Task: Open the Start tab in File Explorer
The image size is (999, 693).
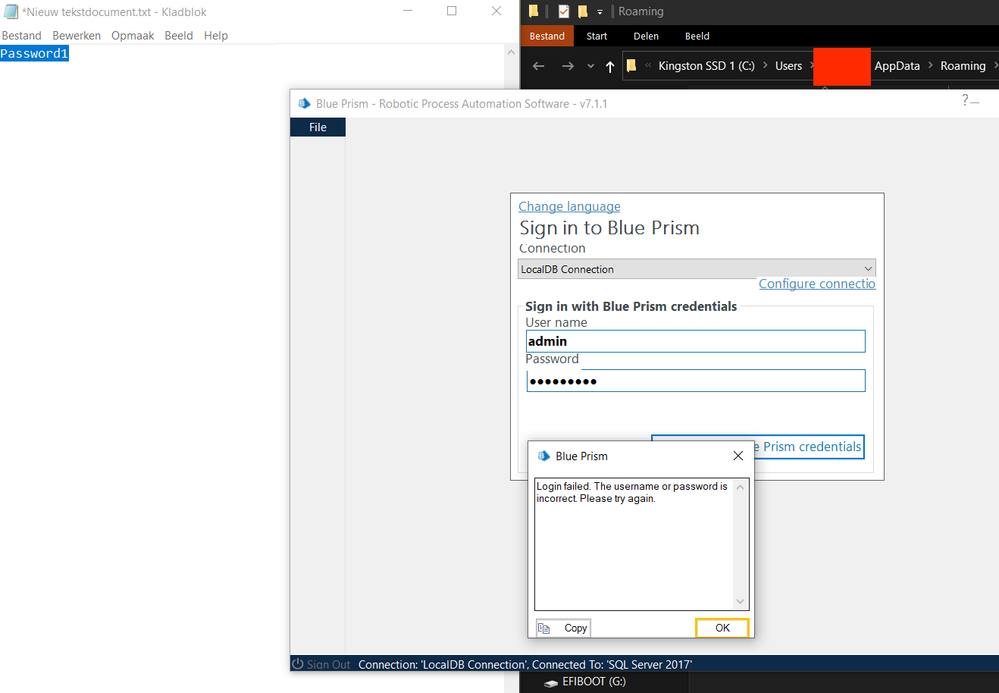Action: pyautogui.click(x=596, y=36)
